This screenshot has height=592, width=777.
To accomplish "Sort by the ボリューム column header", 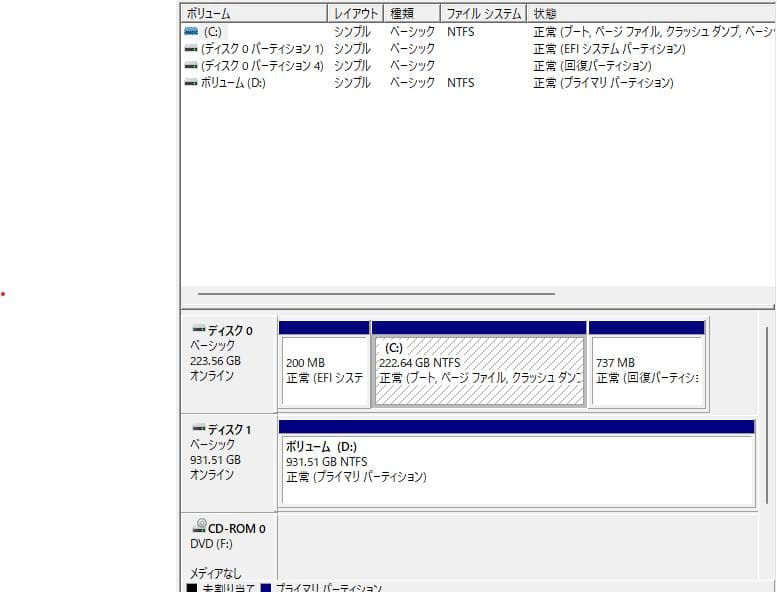I will [x=254, y=13].
